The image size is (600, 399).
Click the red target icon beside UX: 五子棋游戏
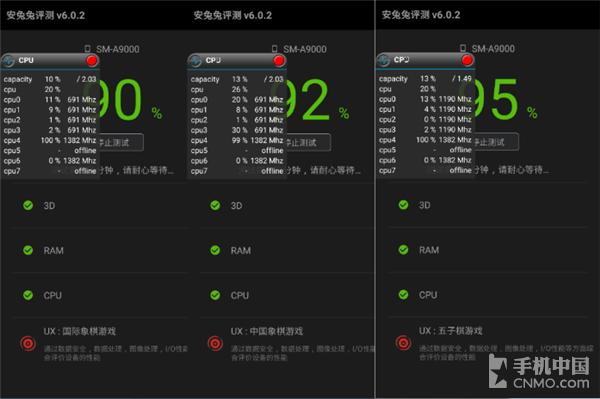403,342
